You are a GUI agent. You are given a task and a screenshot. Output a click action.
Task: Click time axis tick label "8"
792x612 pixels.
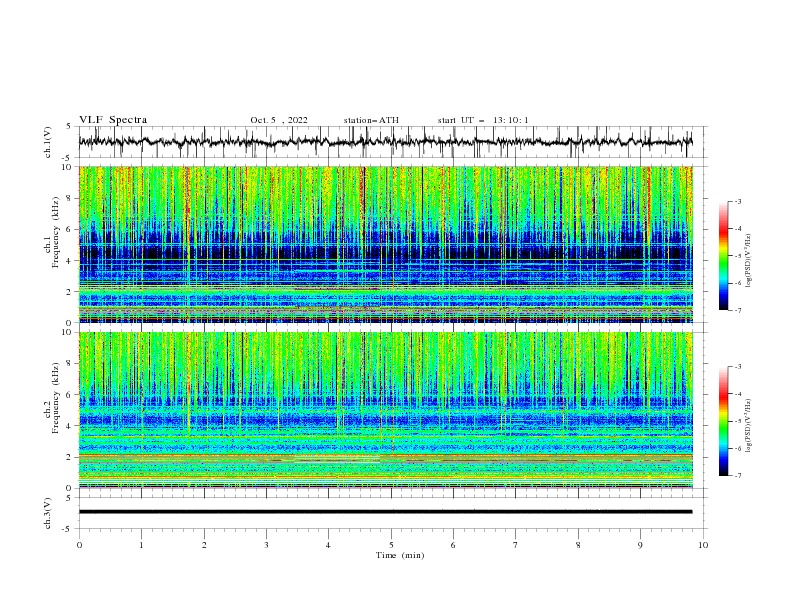(x=578, y=545)
